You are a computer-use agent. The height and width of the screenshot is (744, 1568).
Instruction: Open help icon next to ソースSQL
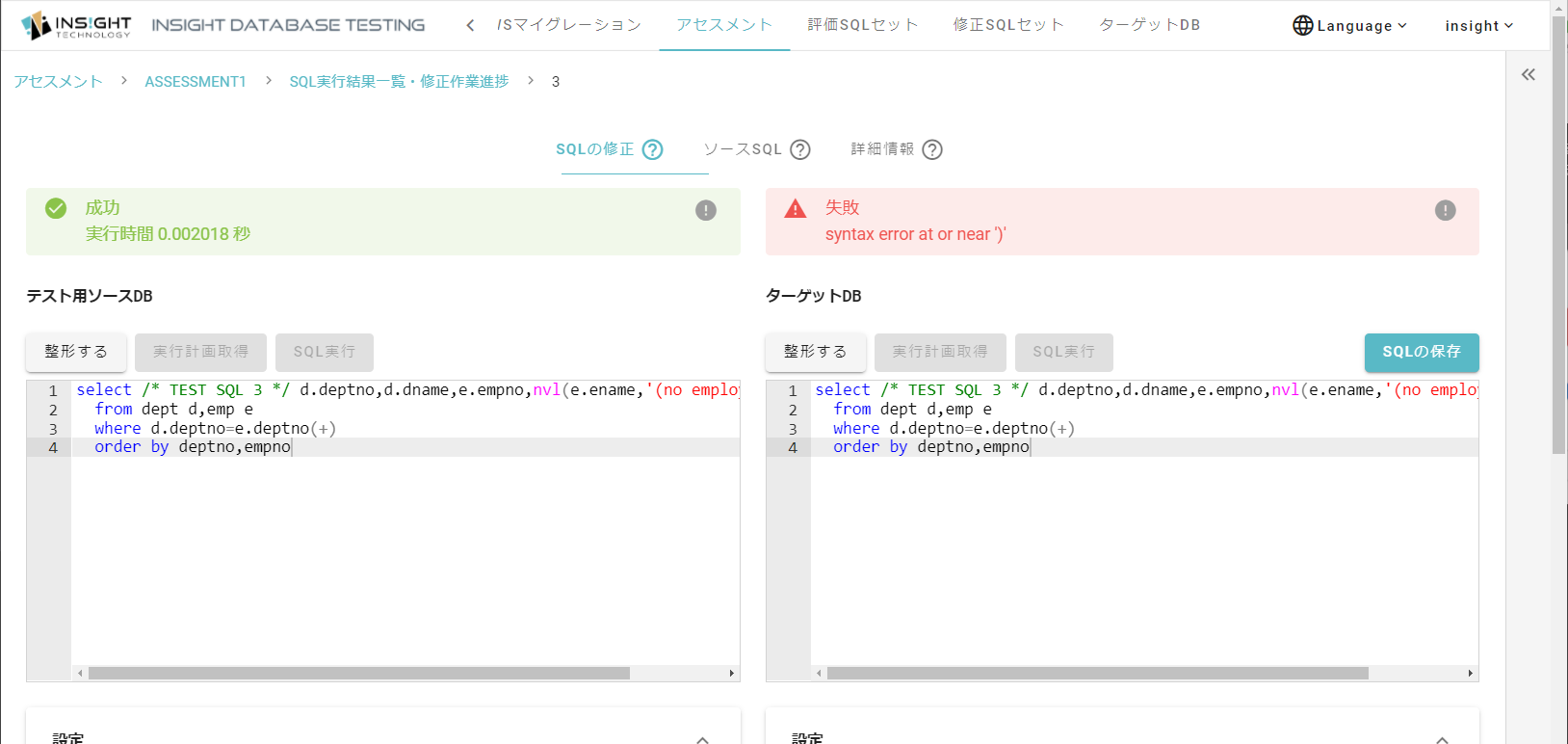(x=800, y=149)
